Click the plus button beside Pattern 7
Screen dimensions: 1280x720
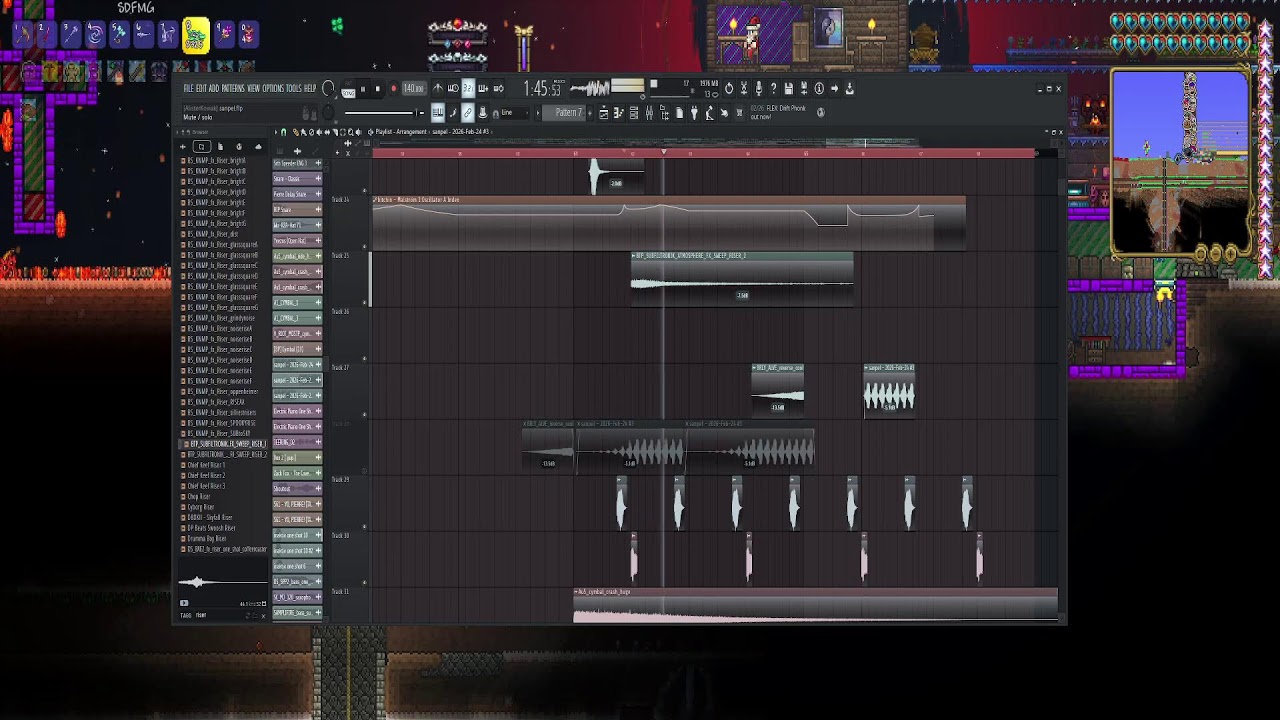590,112
